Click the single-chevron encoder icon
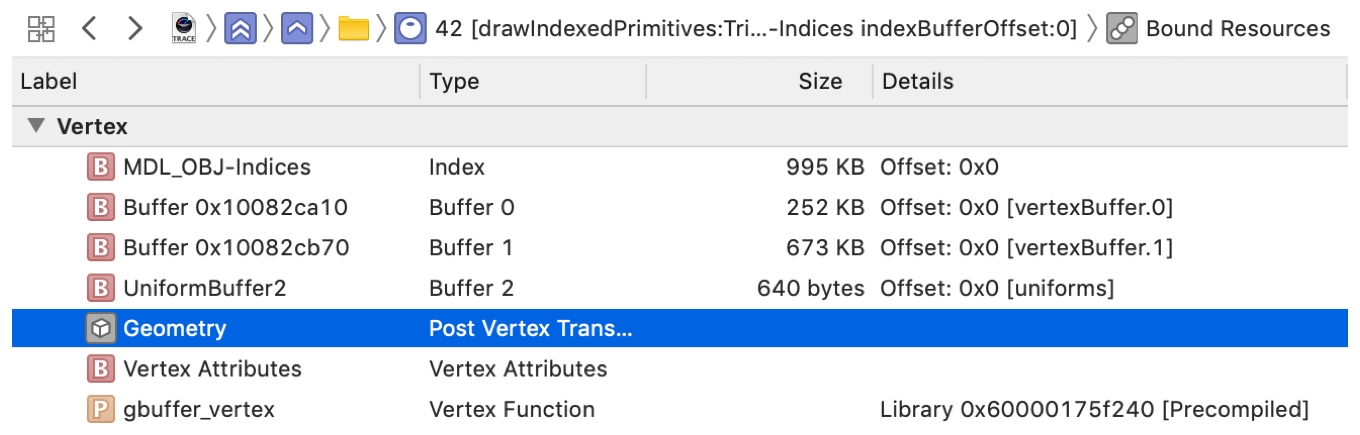This screenshot has width=1360, height=435. click(x=298, y=28)
